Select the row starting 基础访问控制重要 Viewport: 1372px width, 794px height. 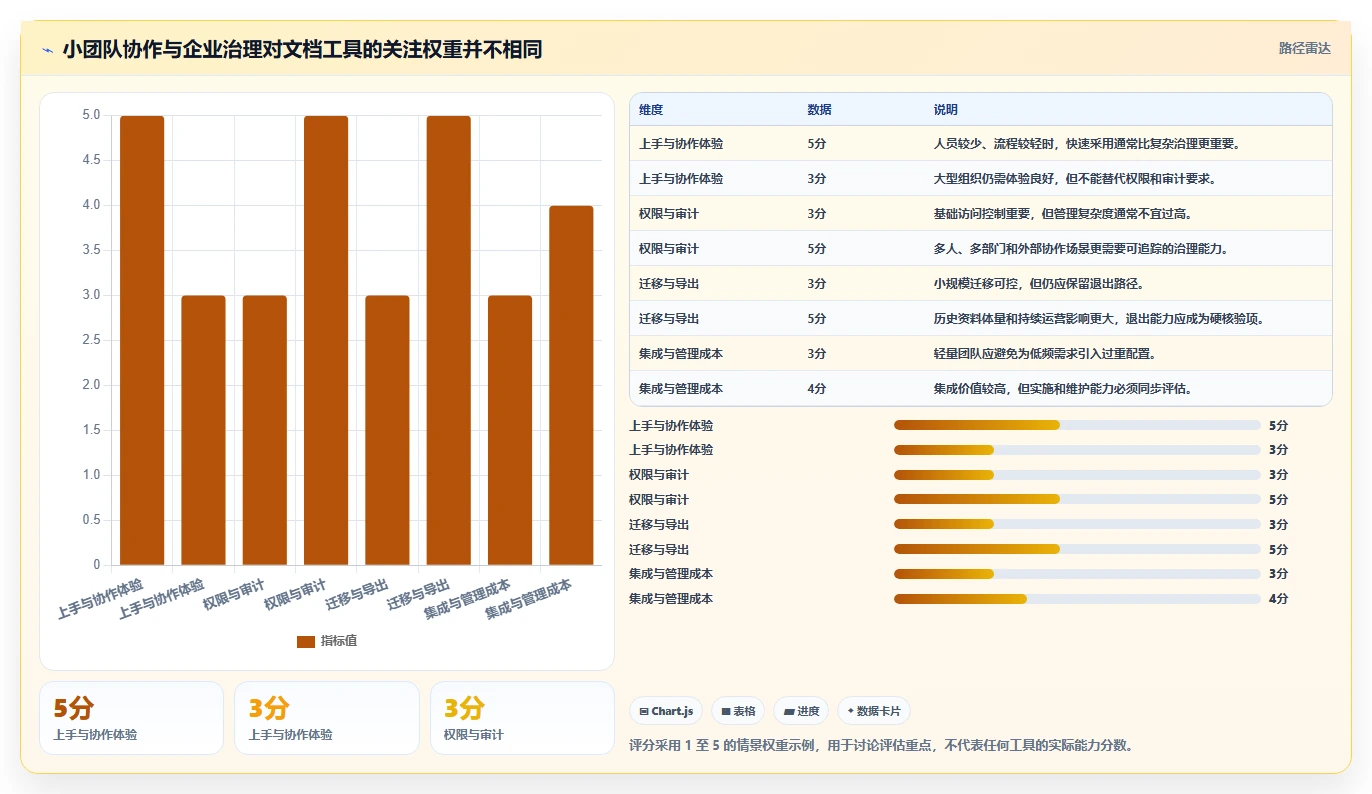(x=981, y=213)
